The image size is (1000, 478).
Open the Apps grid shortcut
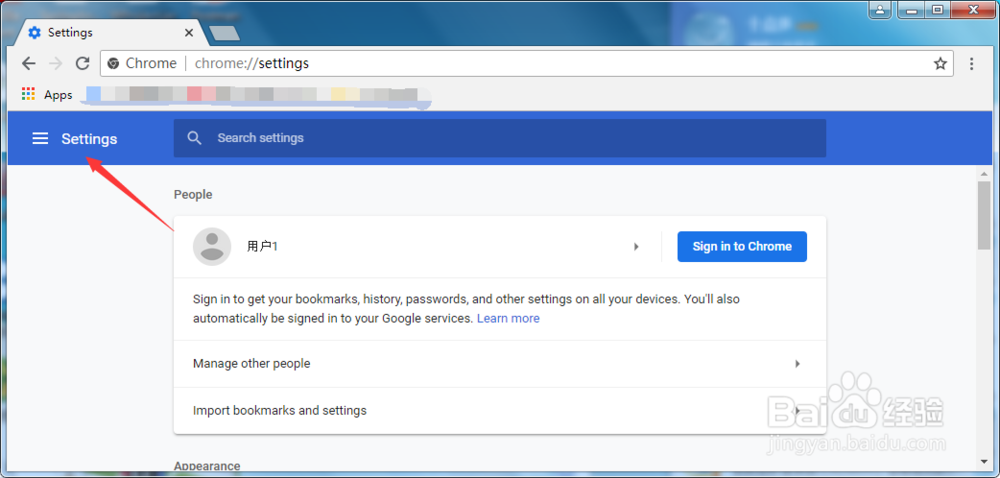pyautogui.click(x=27, y=94)
